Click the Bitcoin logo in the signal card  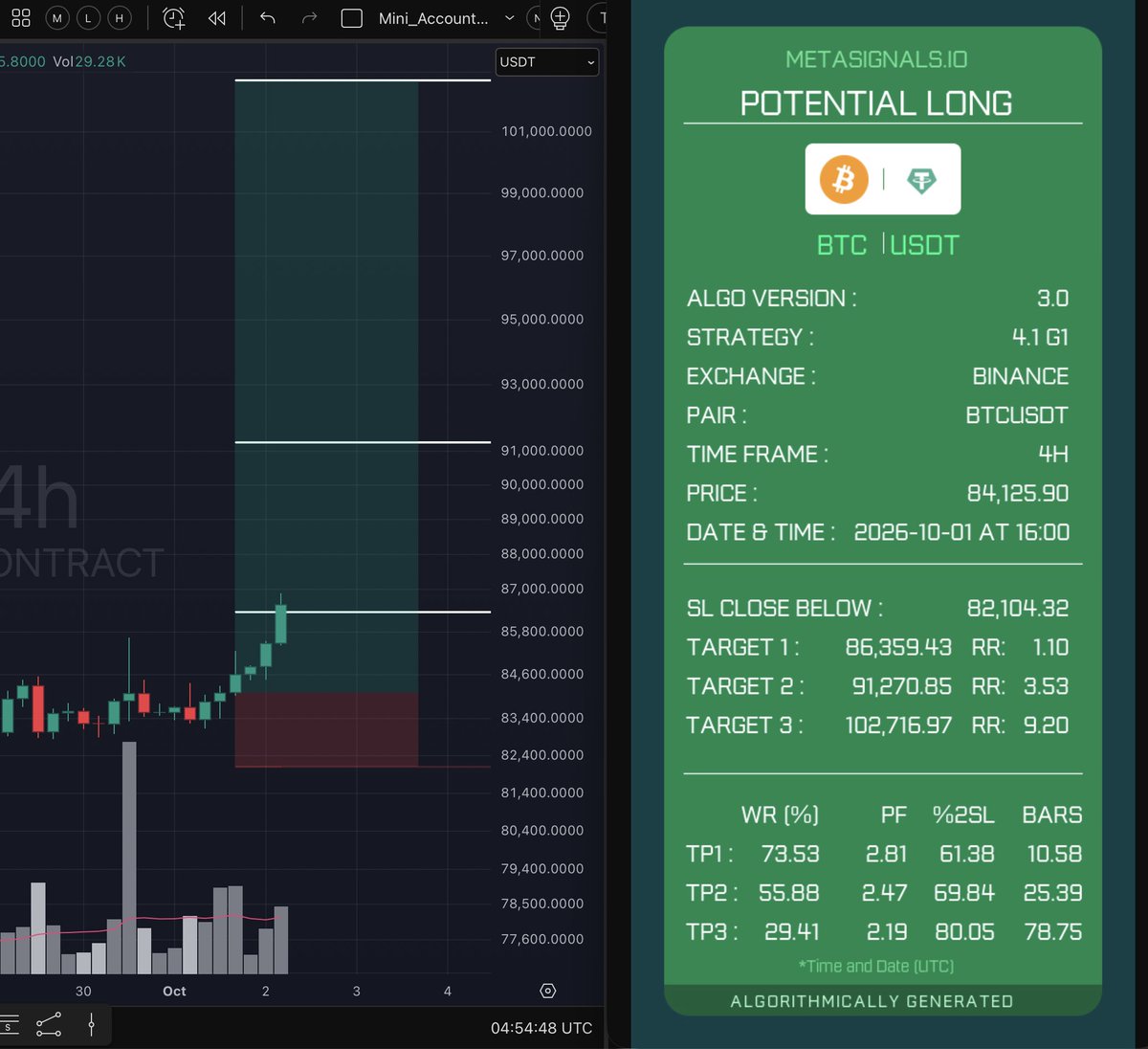(x=844, y=179)
